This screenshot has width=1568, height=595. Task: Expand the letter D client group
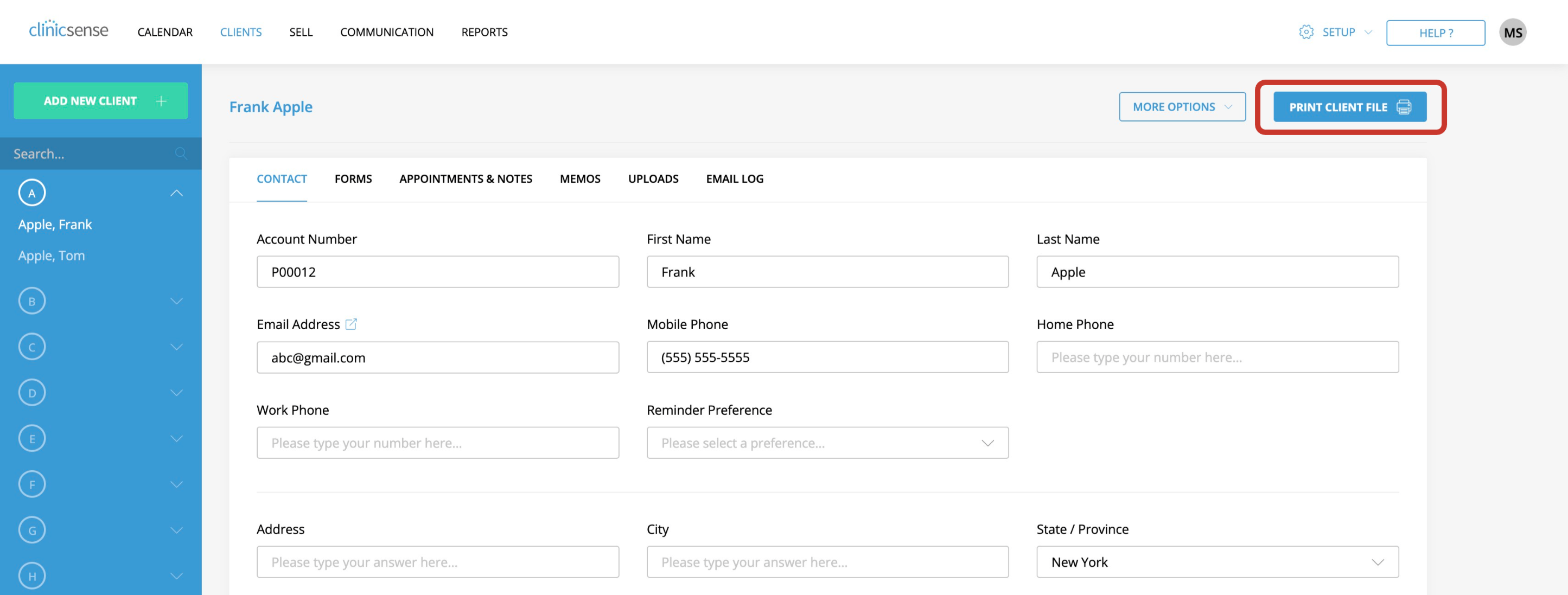[x=176, y=392]
